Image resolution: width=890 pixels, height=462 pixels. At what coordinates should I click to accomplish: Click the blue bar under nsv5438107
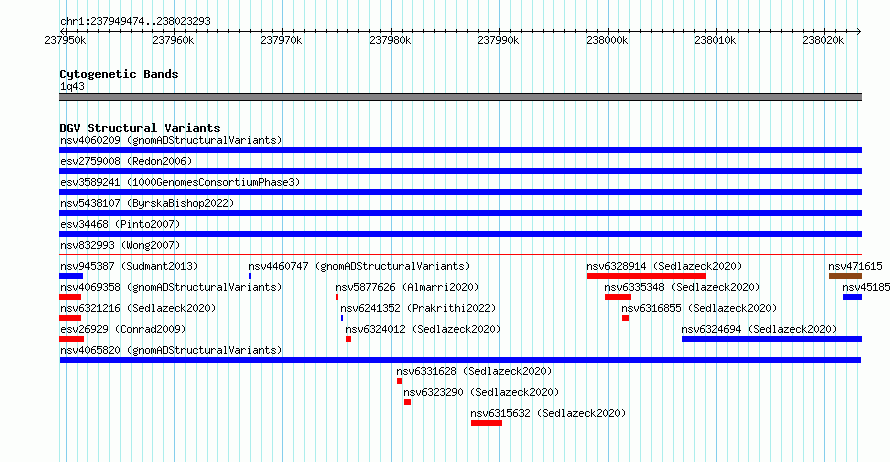(x=460, y=213)
